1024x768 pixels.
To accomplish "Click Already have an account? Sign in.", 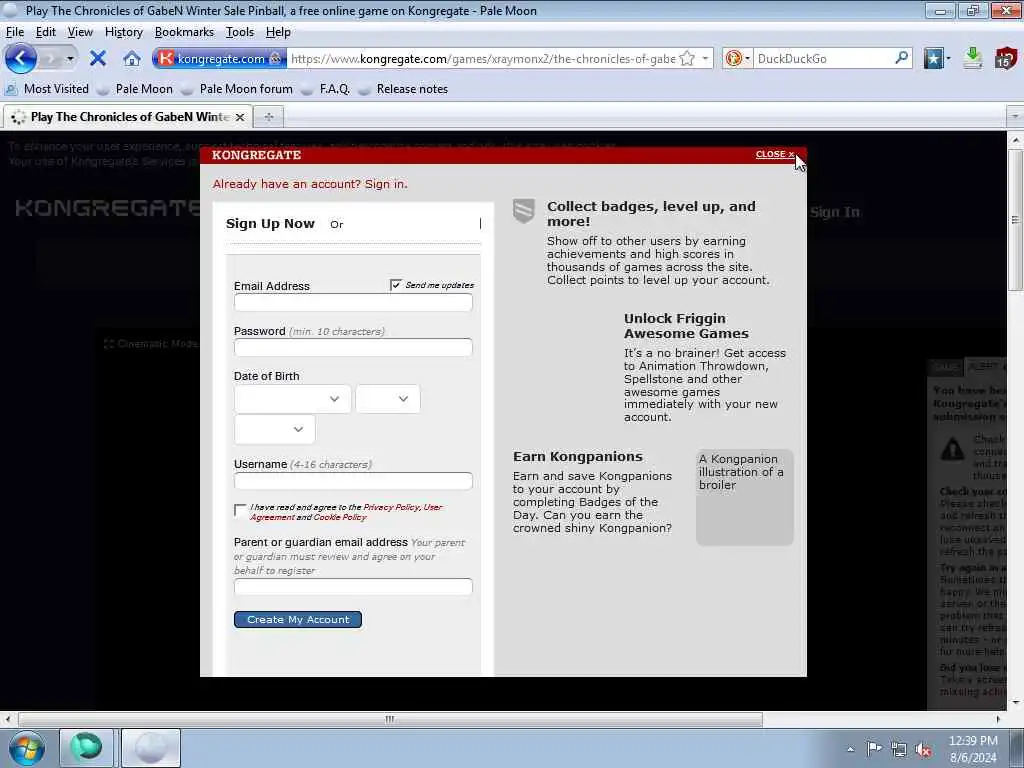I will point(310,184).
